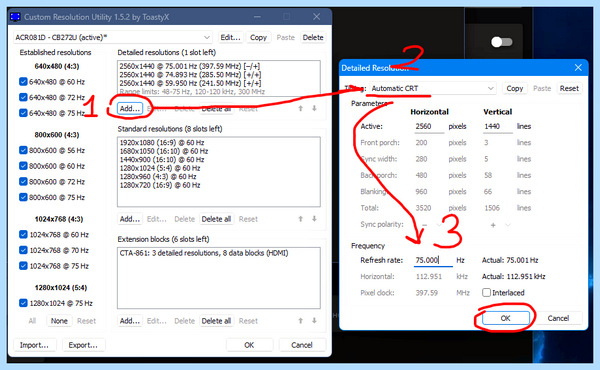This screenshot has width=600, height=370.
Task: Confirm Detailed Resolution dialog with OK
Action: click(x=506, y=318)
